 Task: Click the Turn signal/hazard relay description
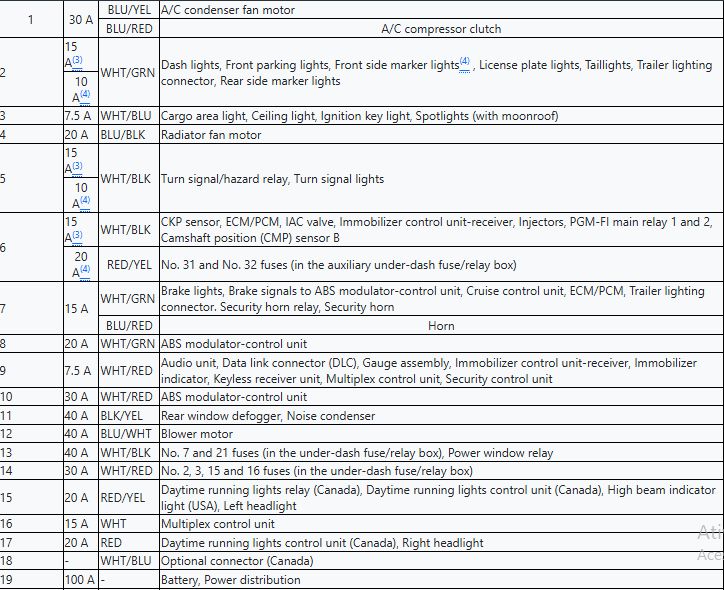pos(272,179)
